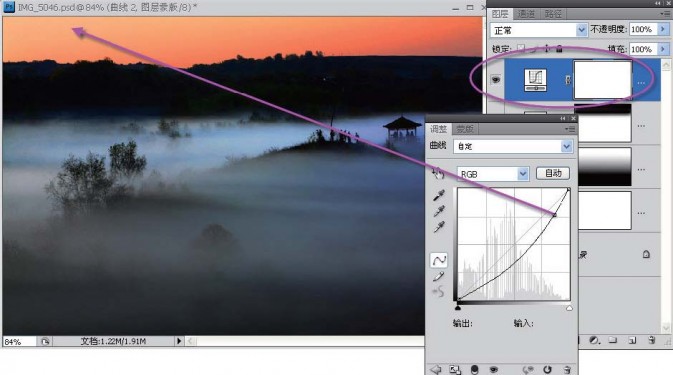Viewport: 673px width, 375px height.
Task: Pick the gray point eyedropper in Curves
Action: pos(439,211)
